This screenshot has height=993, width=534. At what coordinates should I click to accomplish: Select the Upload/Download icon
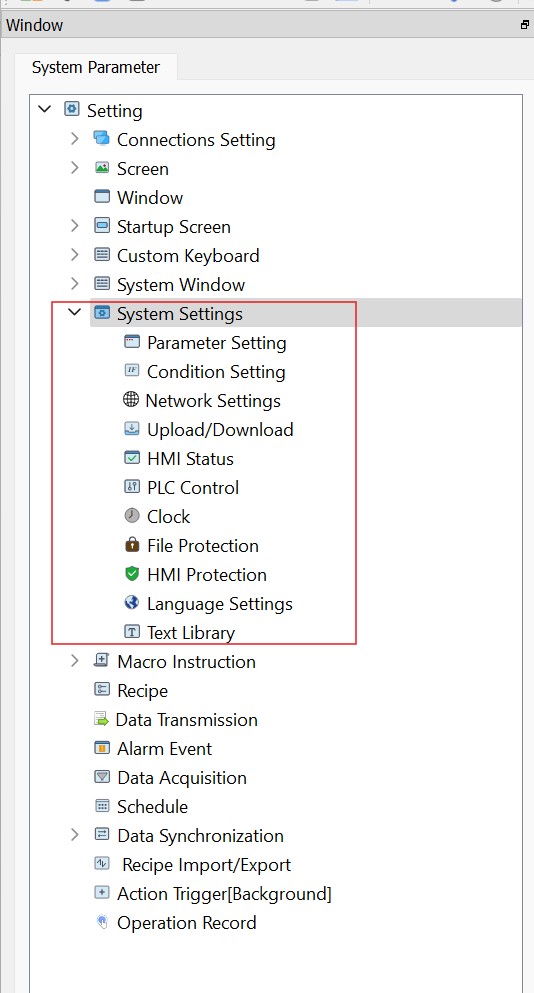pyautogui.click(x=132, y=429)
